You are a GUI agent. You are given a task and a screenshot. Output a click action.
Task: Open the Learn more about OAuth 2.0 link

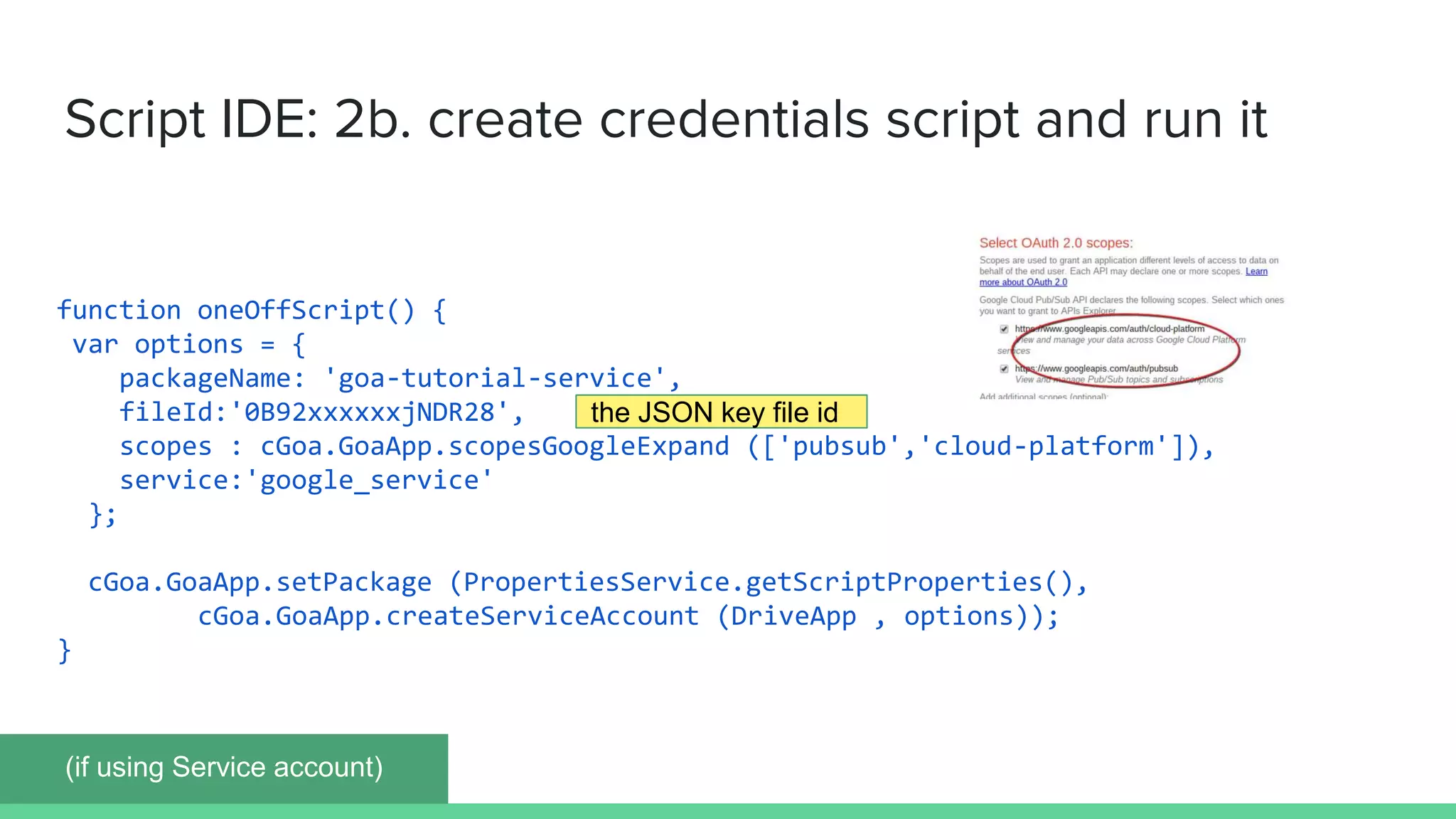(x=1123, y=277)
